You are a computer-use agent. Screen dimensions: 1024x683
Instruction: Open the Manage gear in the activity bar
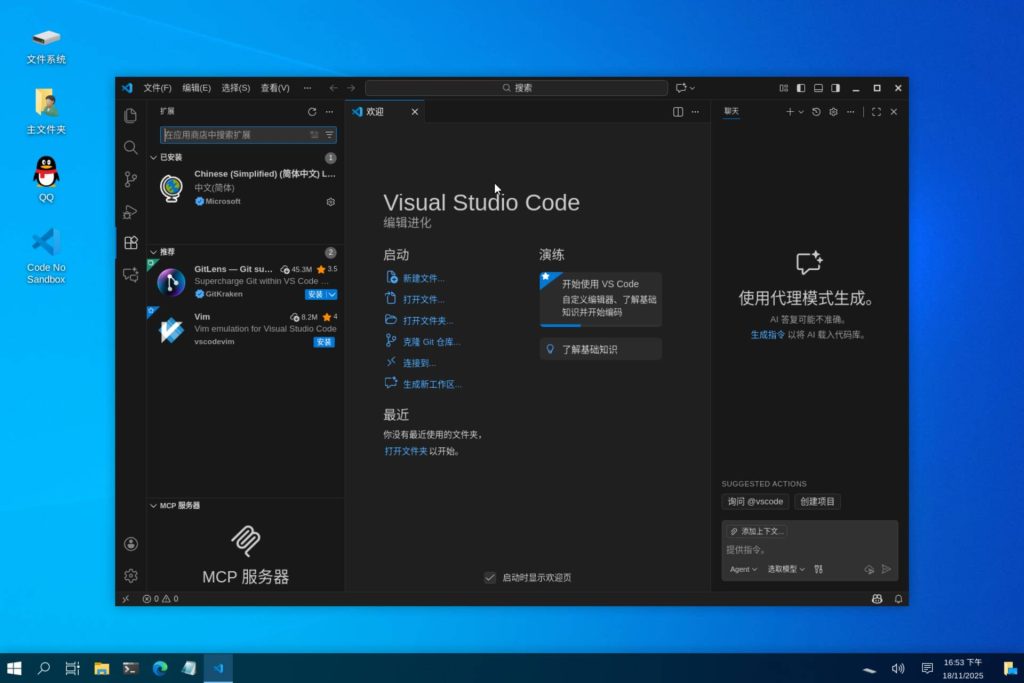pyautogui.click(x=131, y=575)
